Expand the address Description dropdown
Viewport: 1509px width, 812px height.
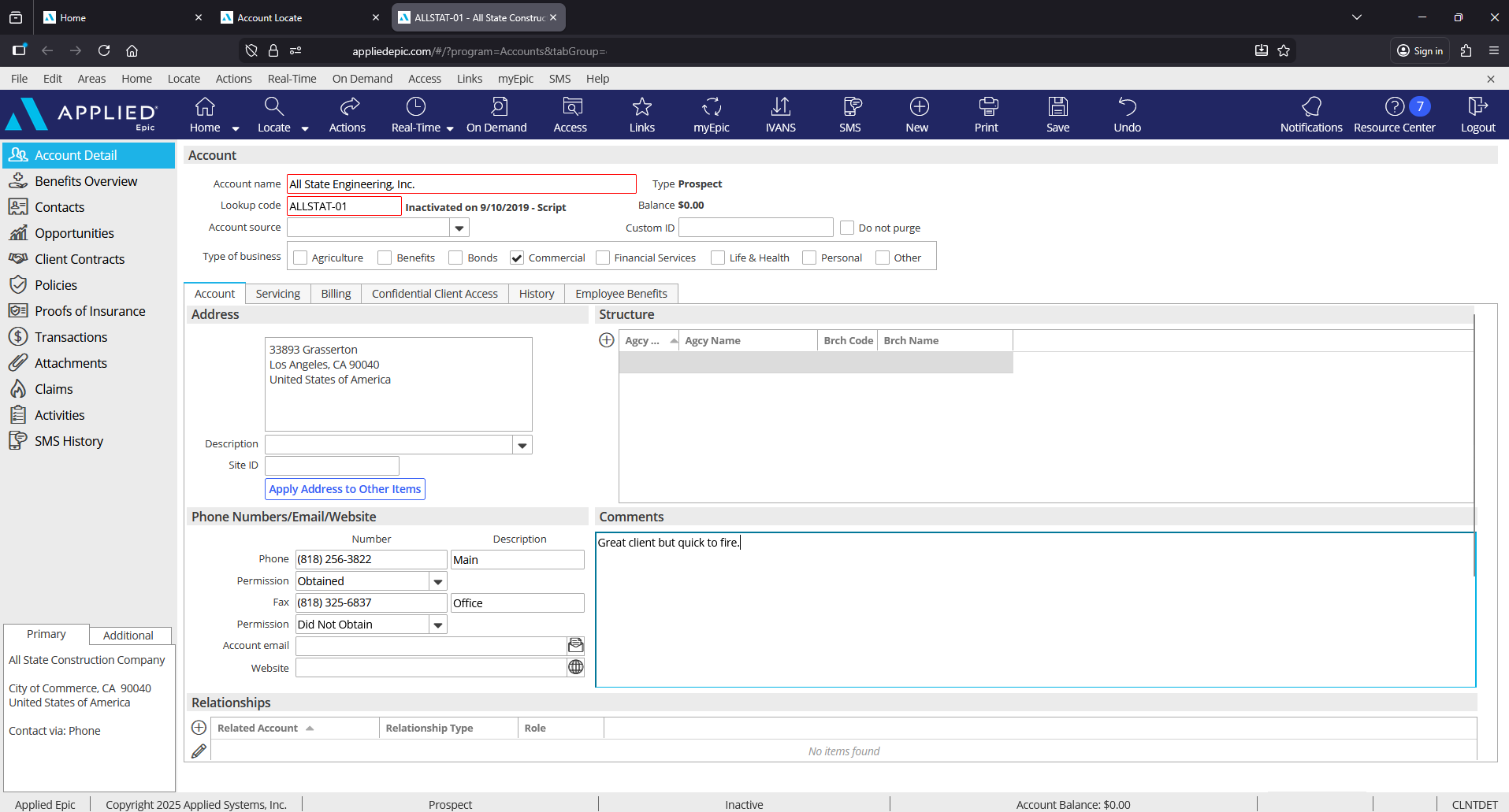[x=522, y=445]
